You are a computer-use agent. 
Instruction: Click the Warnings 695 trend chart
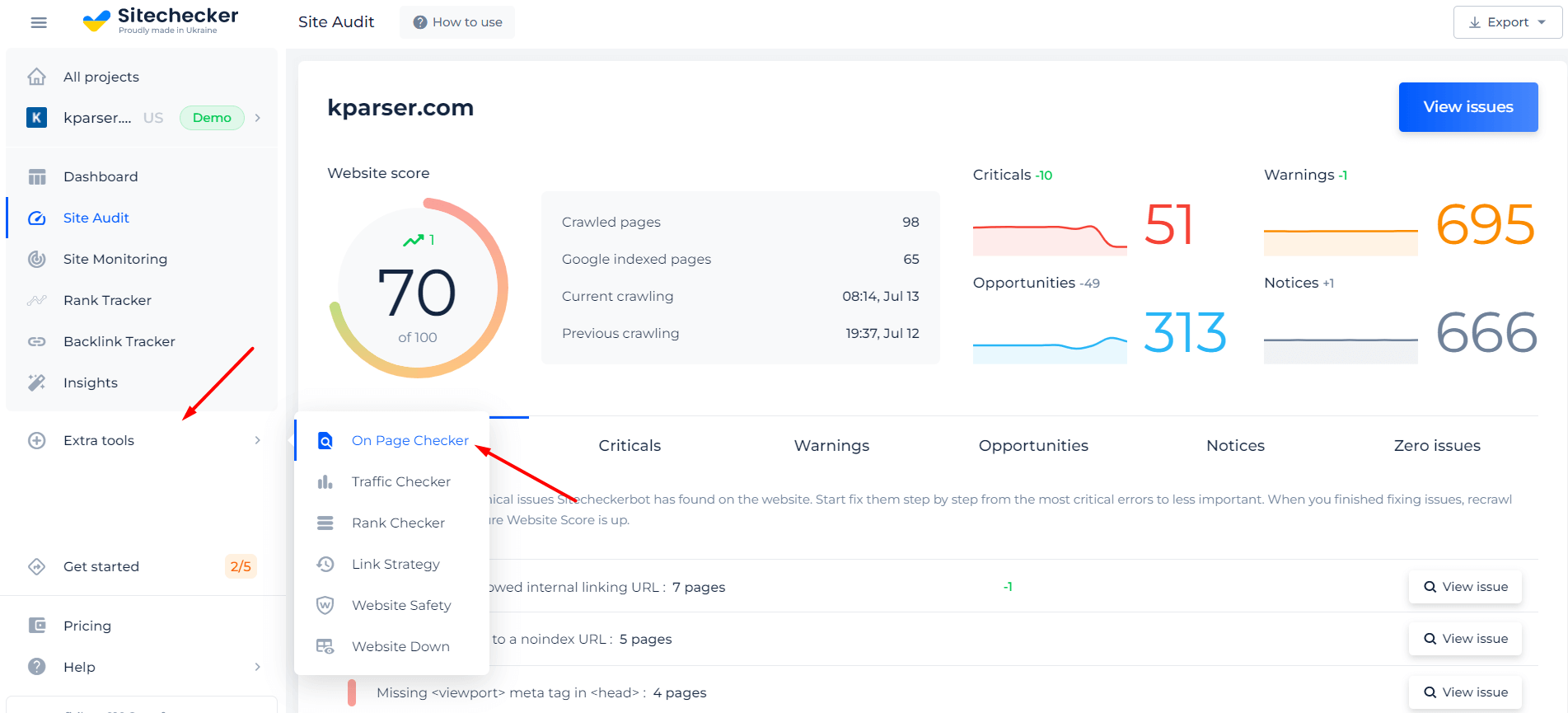click(1341, 242)
